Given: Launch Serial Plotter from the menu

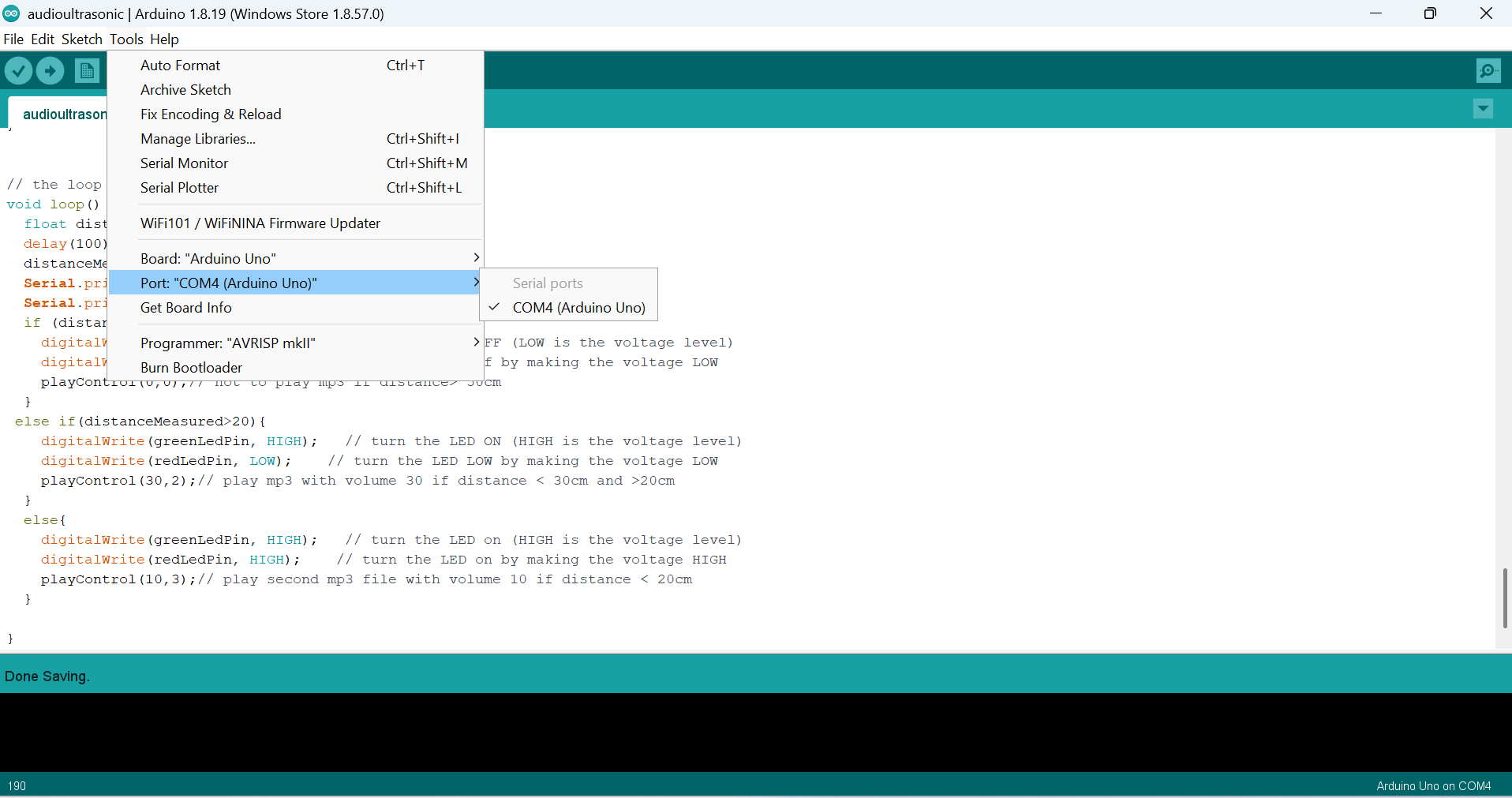Looking at the screenshot, I should [180, 188].
